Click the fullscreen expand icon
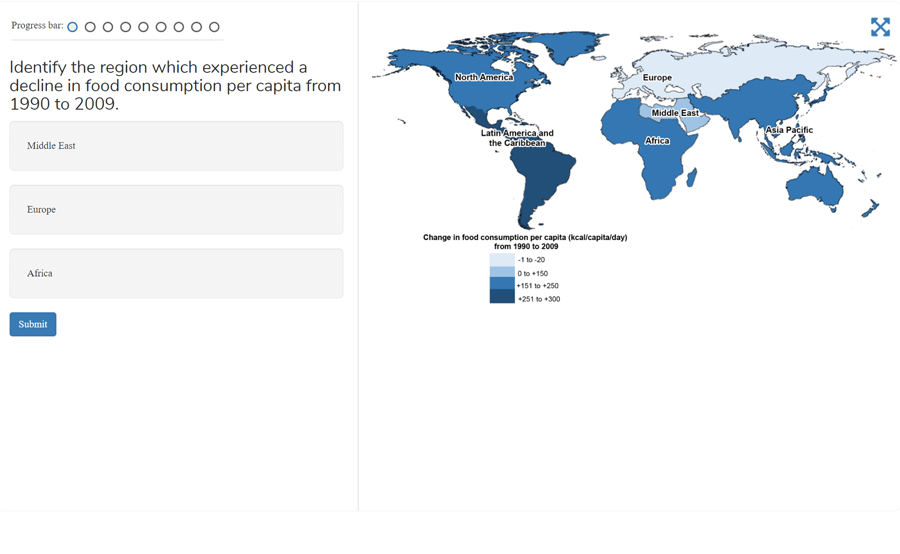 pos(880,27)
